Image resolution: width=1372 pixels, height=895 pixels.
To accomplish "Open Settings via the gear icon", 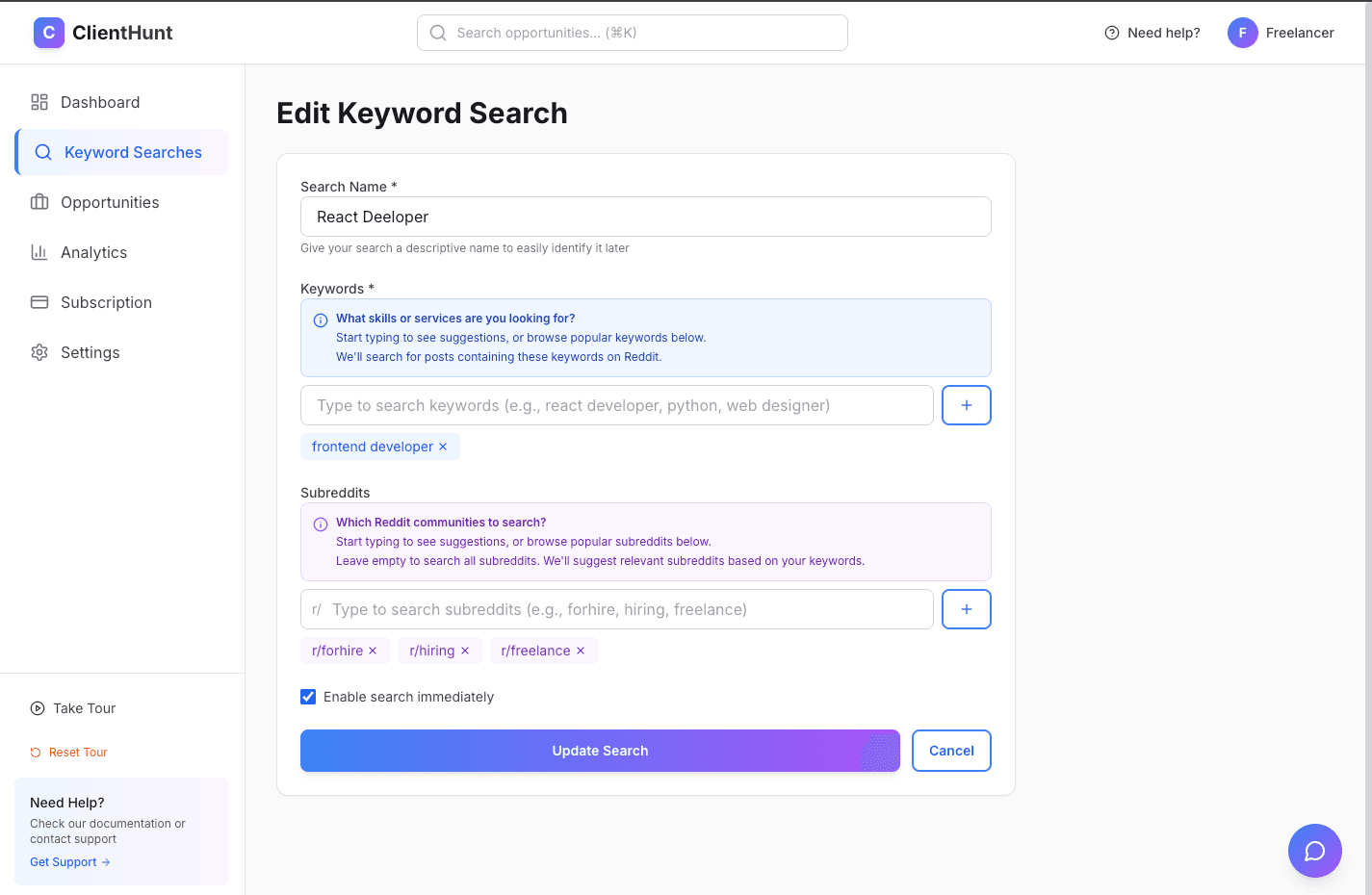I will [x=39, y=352].
